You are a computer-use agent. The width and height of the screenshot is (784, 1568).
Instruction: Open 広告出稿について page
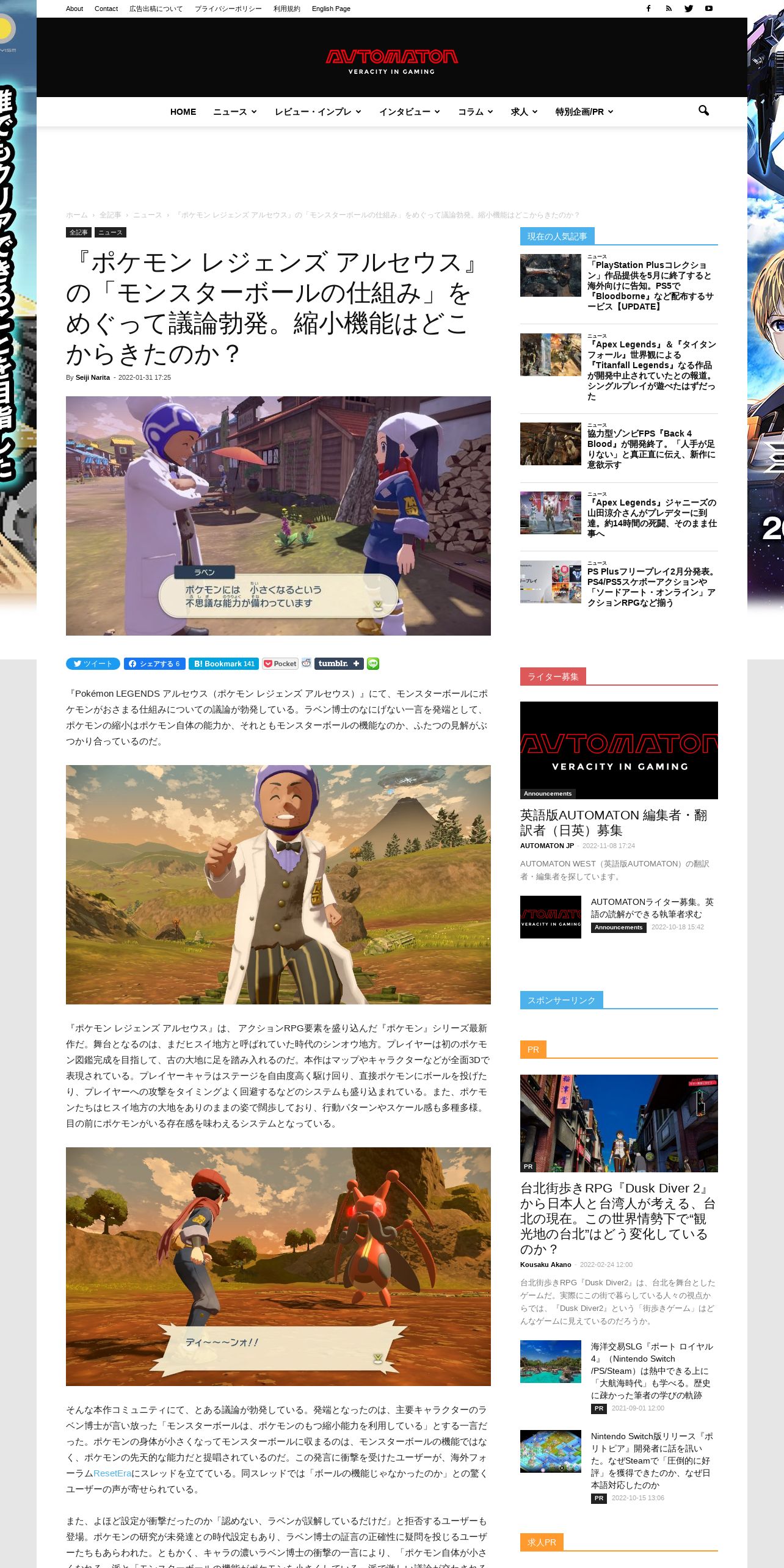[x=156, y=9]
